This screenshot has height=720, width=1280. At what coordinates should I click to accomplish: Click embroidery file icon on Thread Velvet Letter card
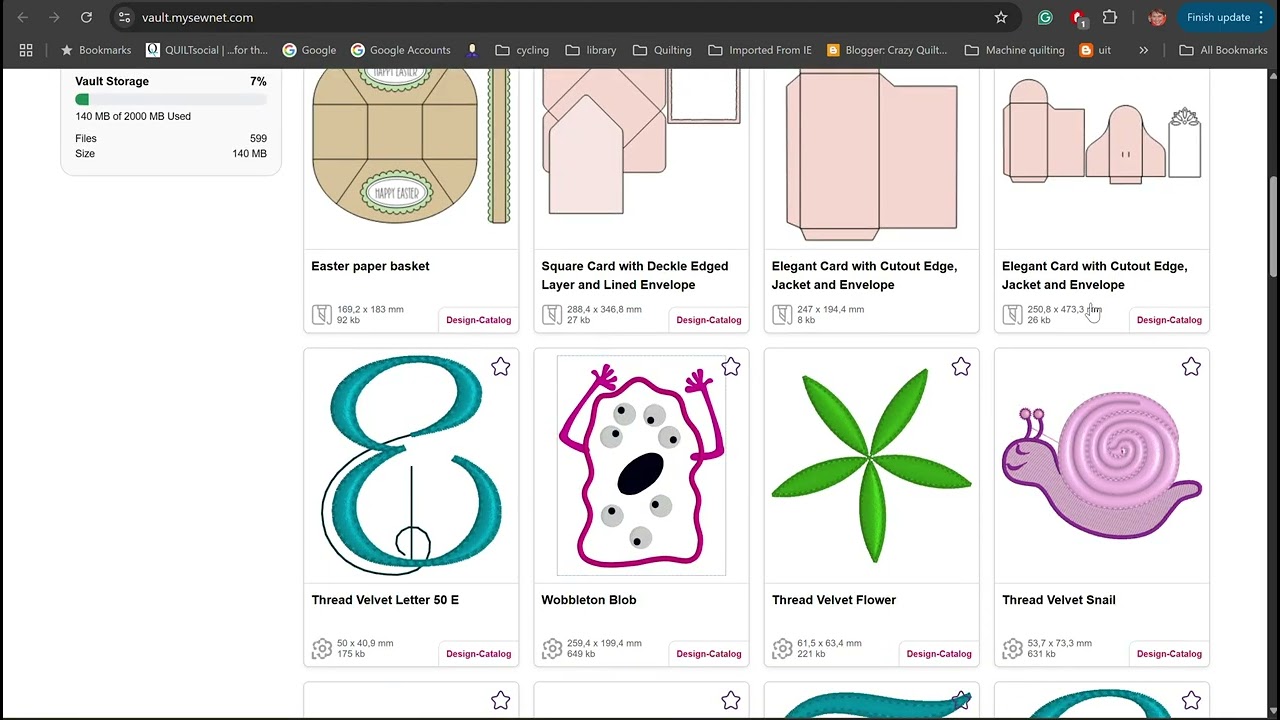click(x=322, y=649)
